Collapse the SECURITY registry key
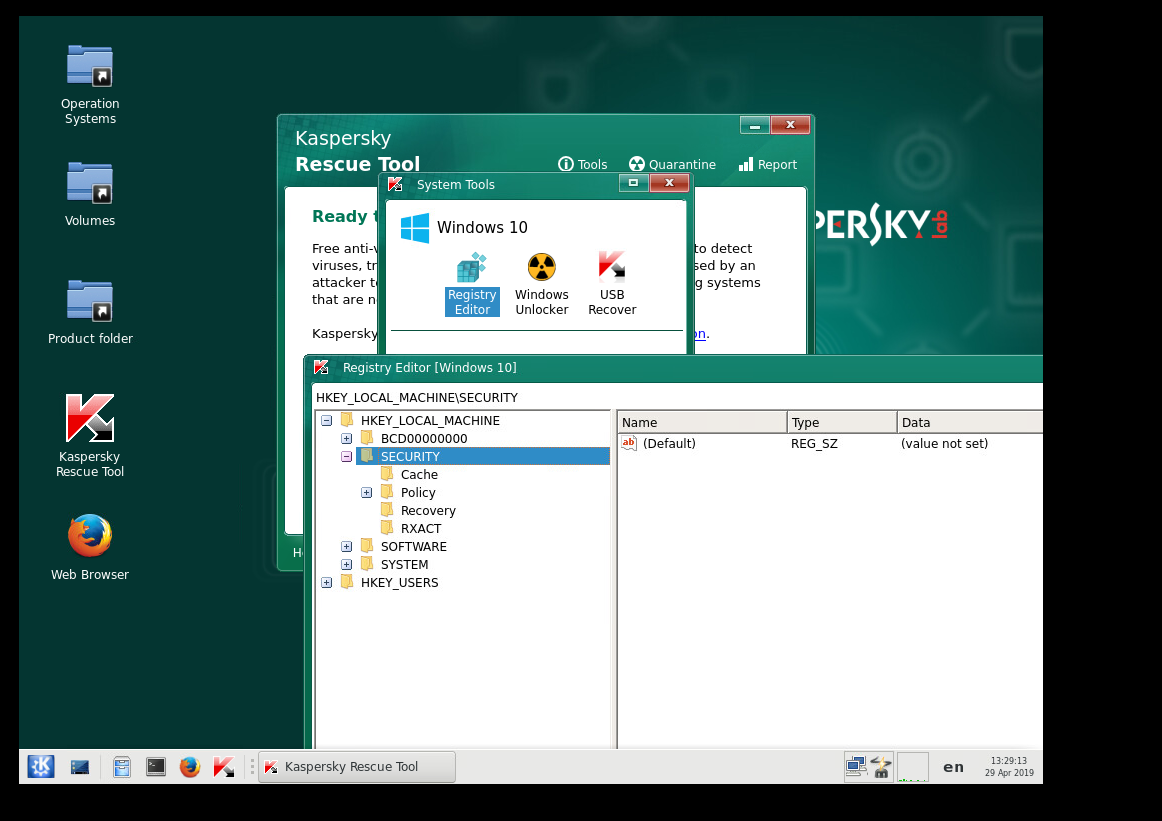 click(346, 457)
